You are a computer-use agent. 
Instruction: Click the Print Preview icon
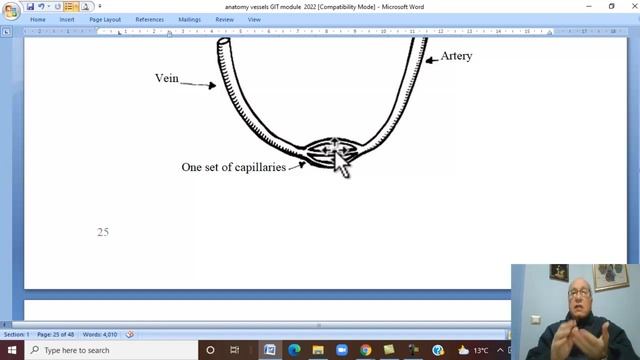[x=85, y=7]
